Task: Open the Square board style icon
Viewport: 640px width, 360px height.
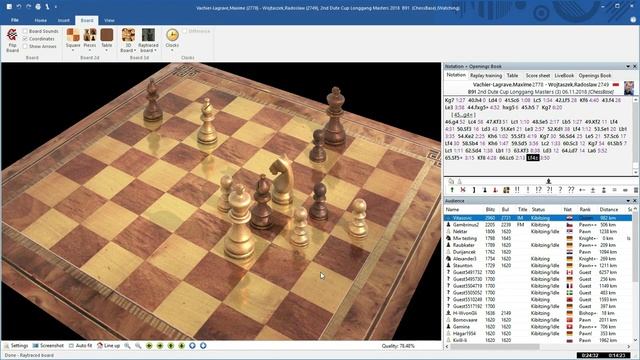Action: pyautogui.click(x=73, y=35)
